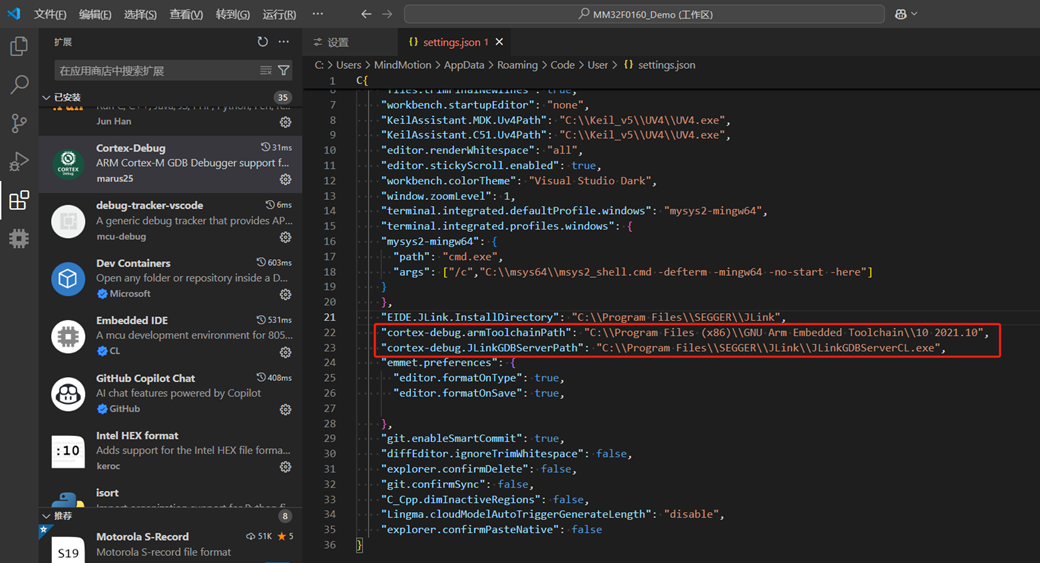Refresh the extensions list
The width and height of the screenshot is (1040, 563).
coord(262,42)
